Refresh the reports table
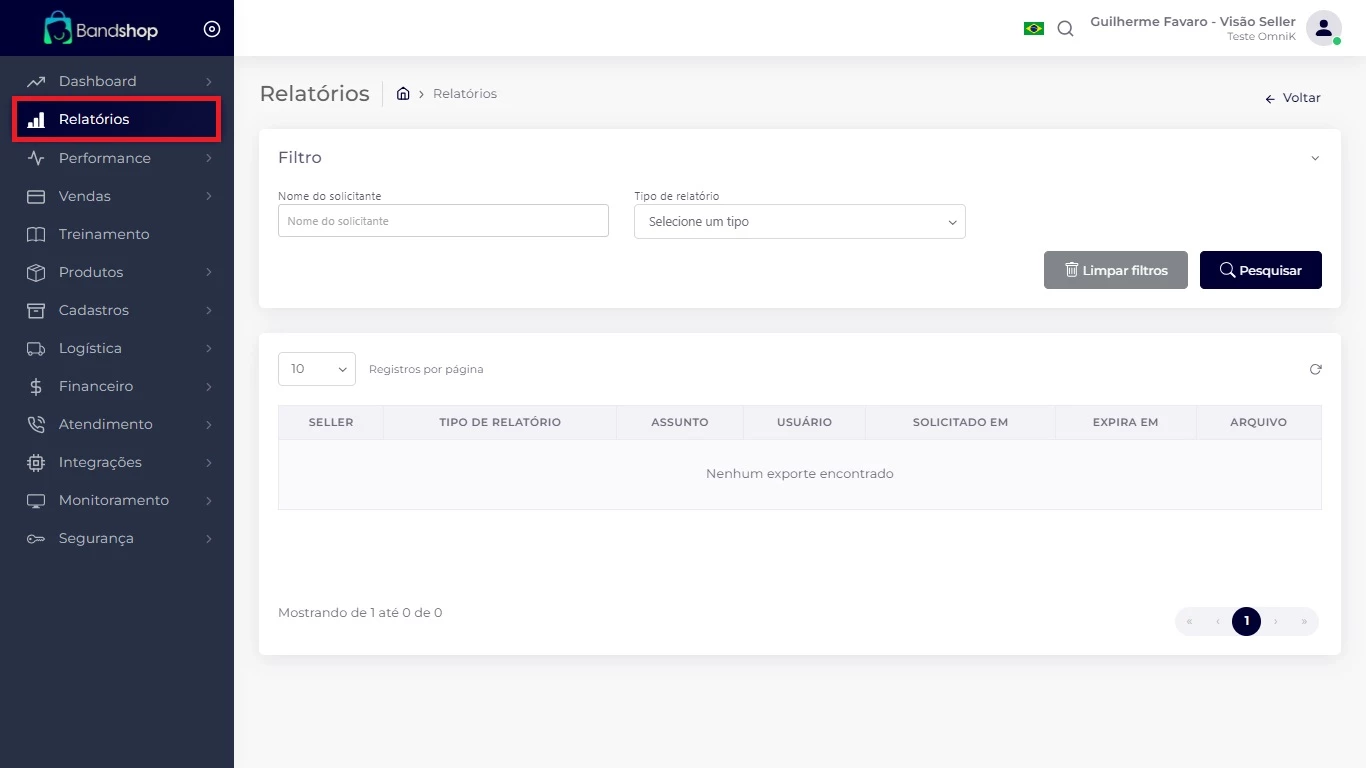 pos(1315,369)
